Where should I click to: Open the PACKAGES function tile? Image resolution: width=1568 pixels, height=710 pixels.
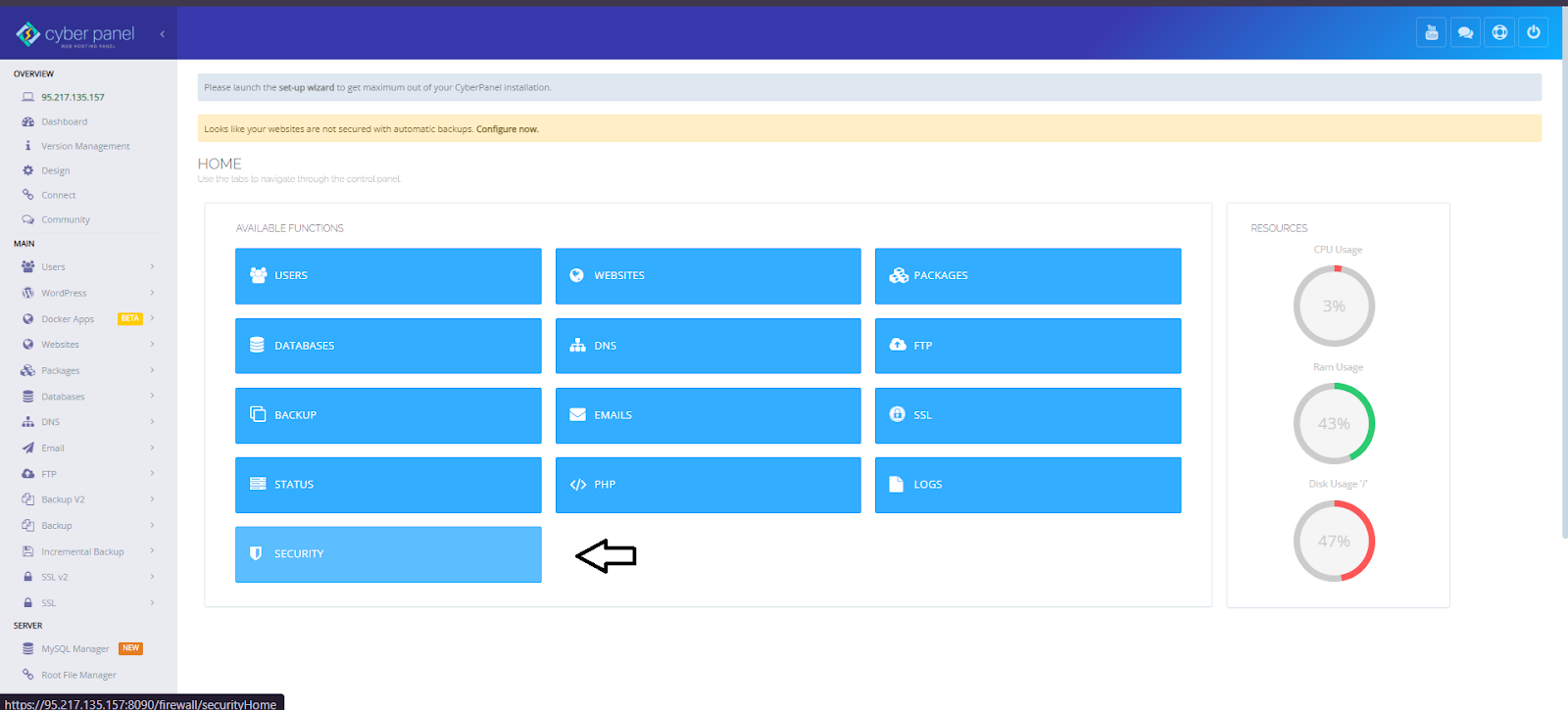[x=1028, y=276]
